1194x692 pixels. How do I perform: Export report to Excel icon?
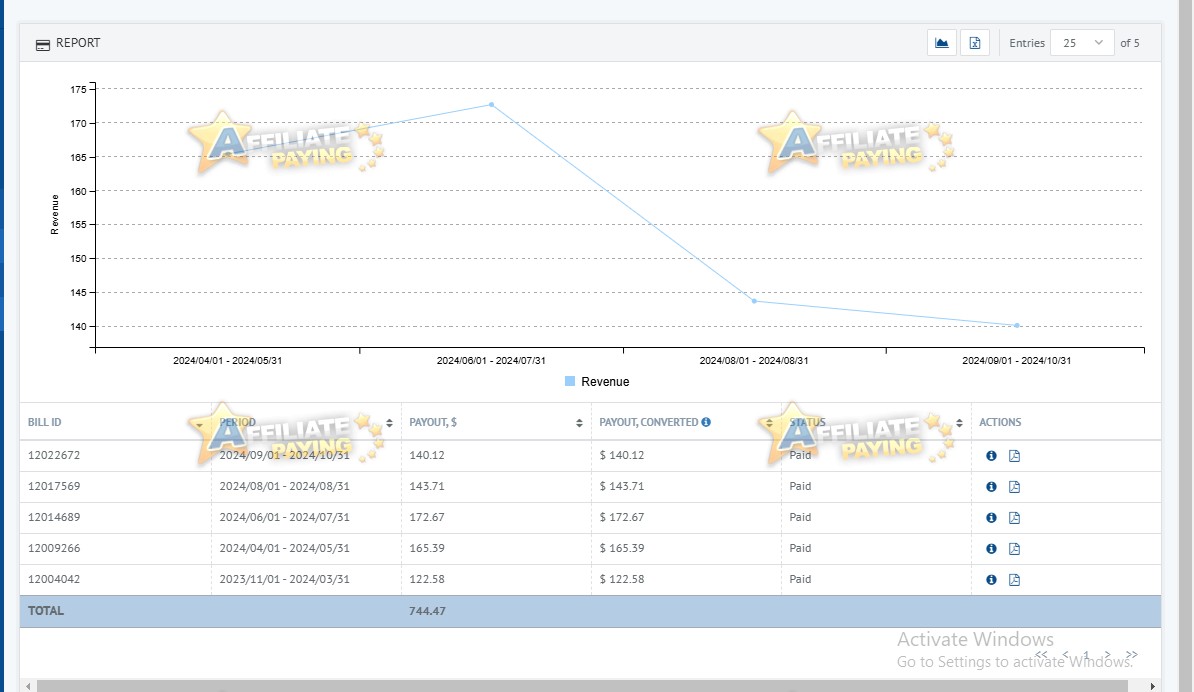click(x=975, y=43)
